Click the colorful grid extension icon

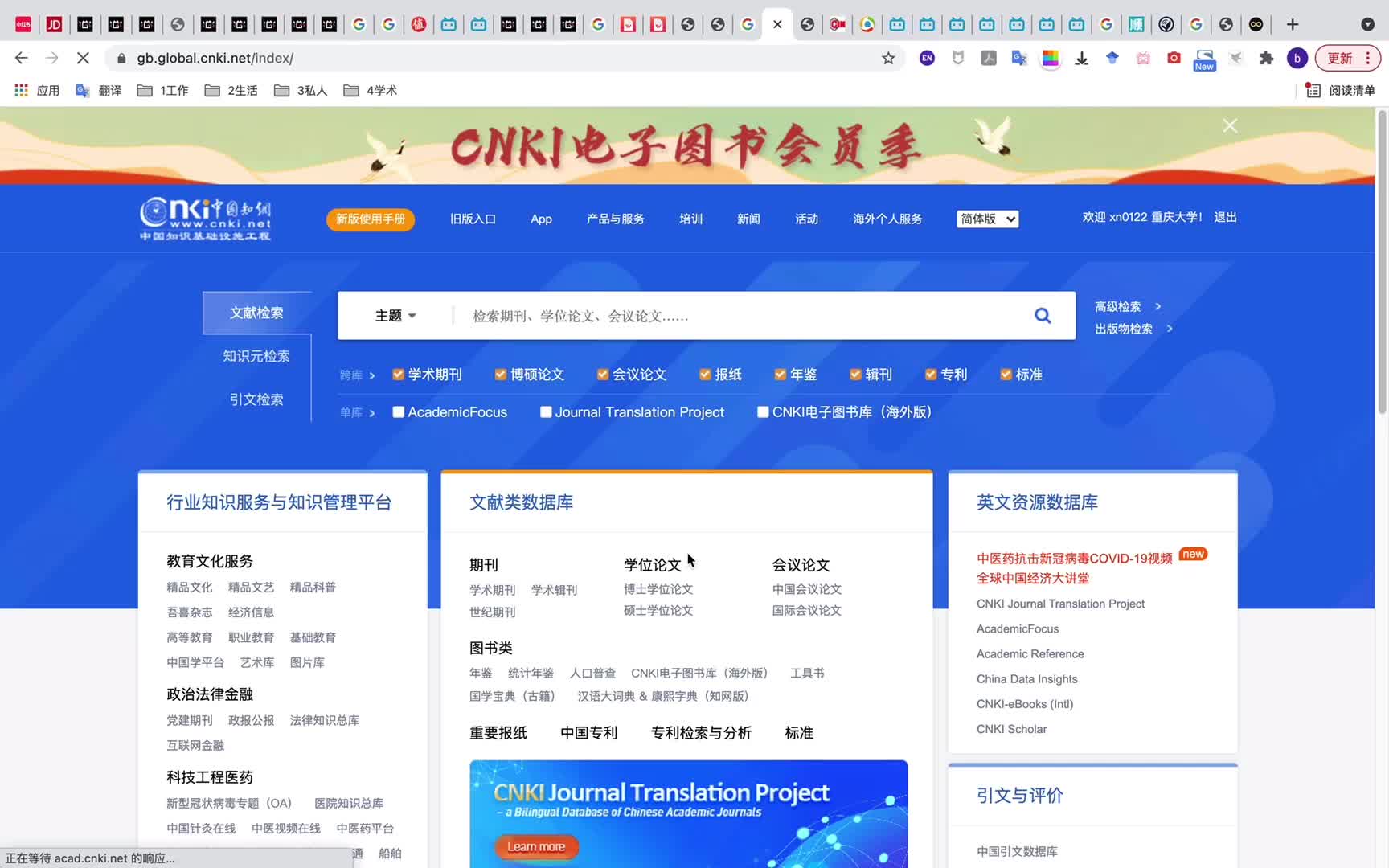point(1051,58)
